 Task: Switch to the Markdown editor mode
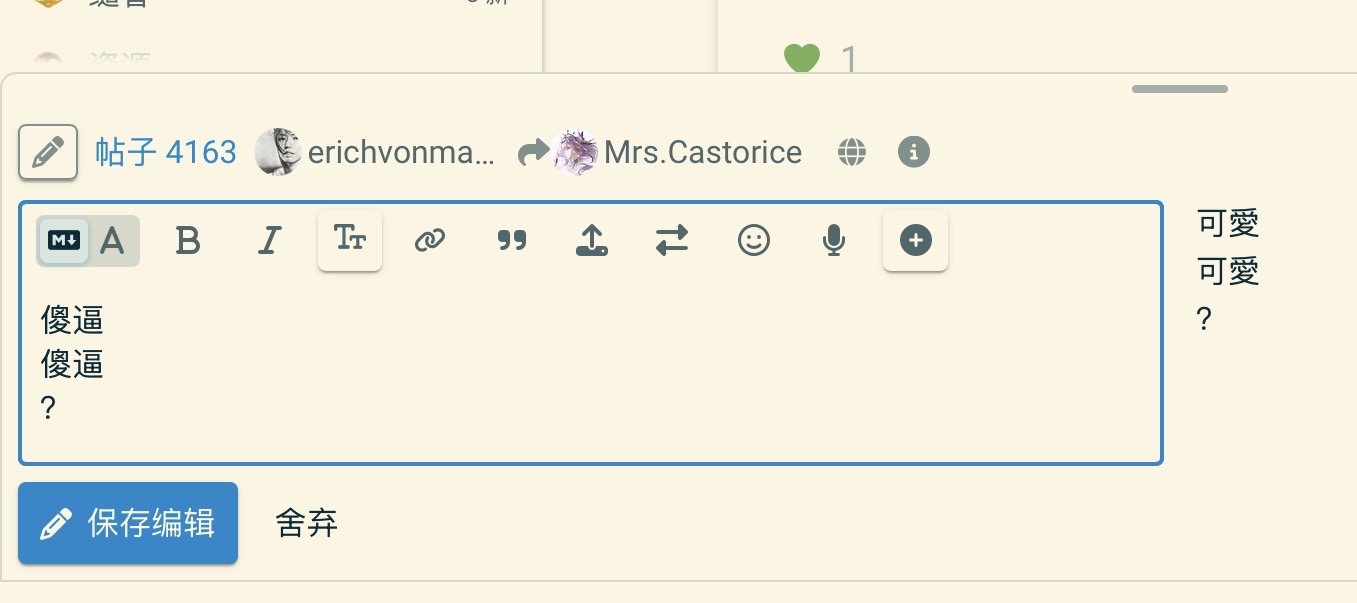pos(64,241)
